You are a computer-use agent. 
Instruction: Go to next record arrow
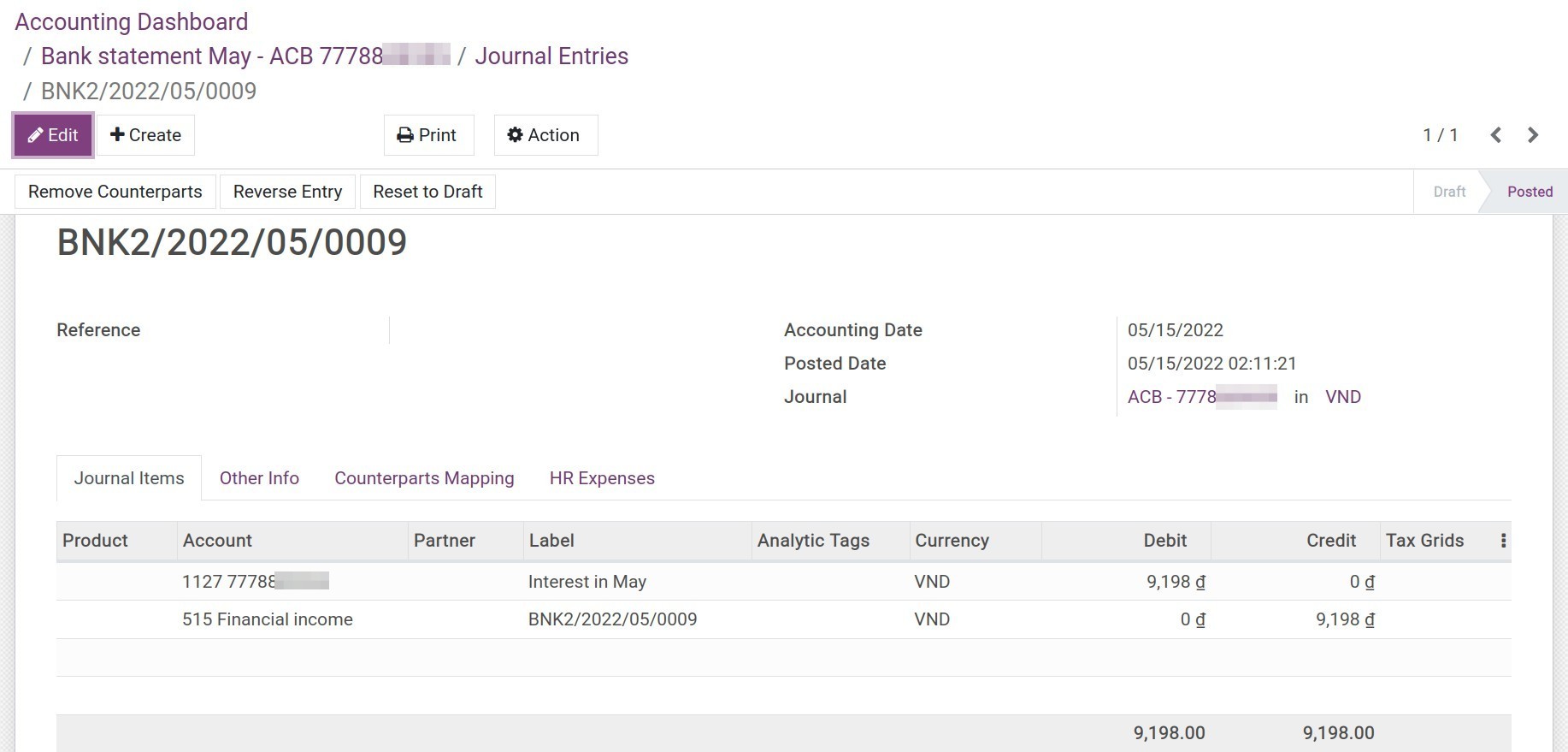click(1533, 135)
